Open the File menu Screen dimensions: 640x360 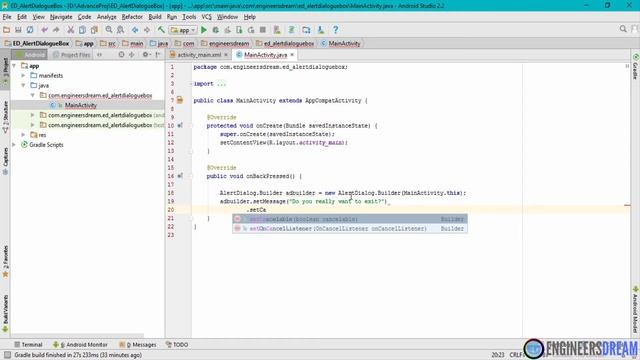tap(7, 17)
